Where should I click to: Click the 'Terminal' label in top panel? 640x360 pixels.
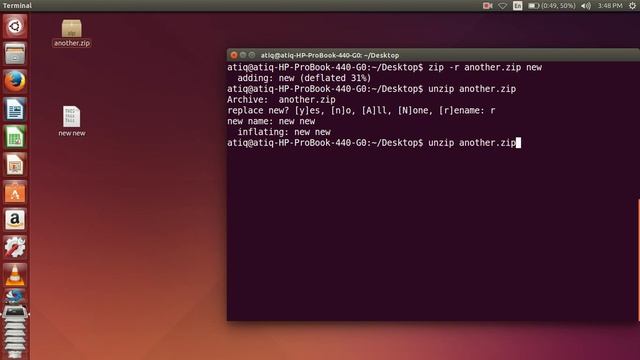pos(17,6)
